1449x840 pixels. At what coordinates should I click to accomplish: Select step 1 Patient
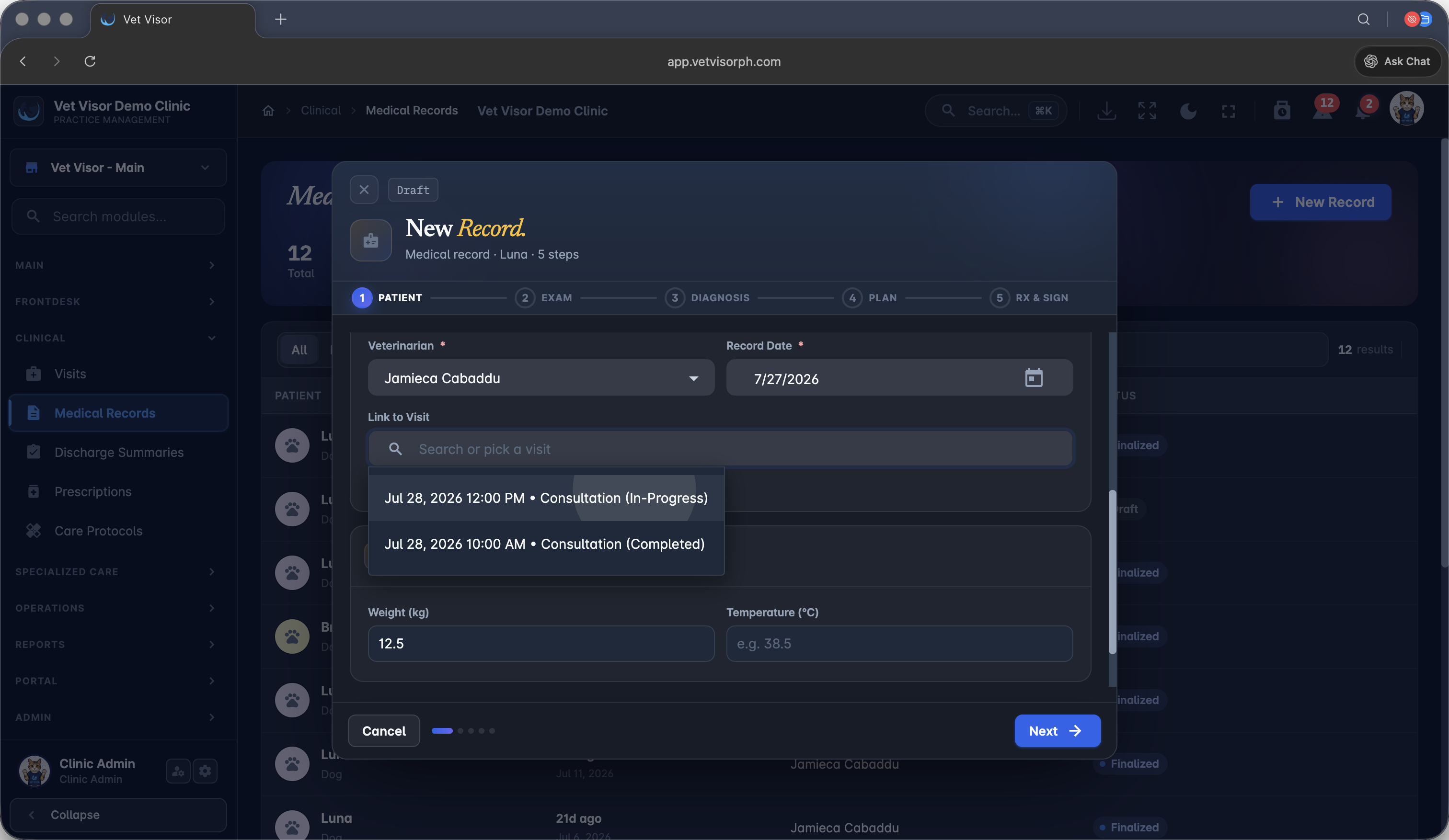click(x=387, y=297)
